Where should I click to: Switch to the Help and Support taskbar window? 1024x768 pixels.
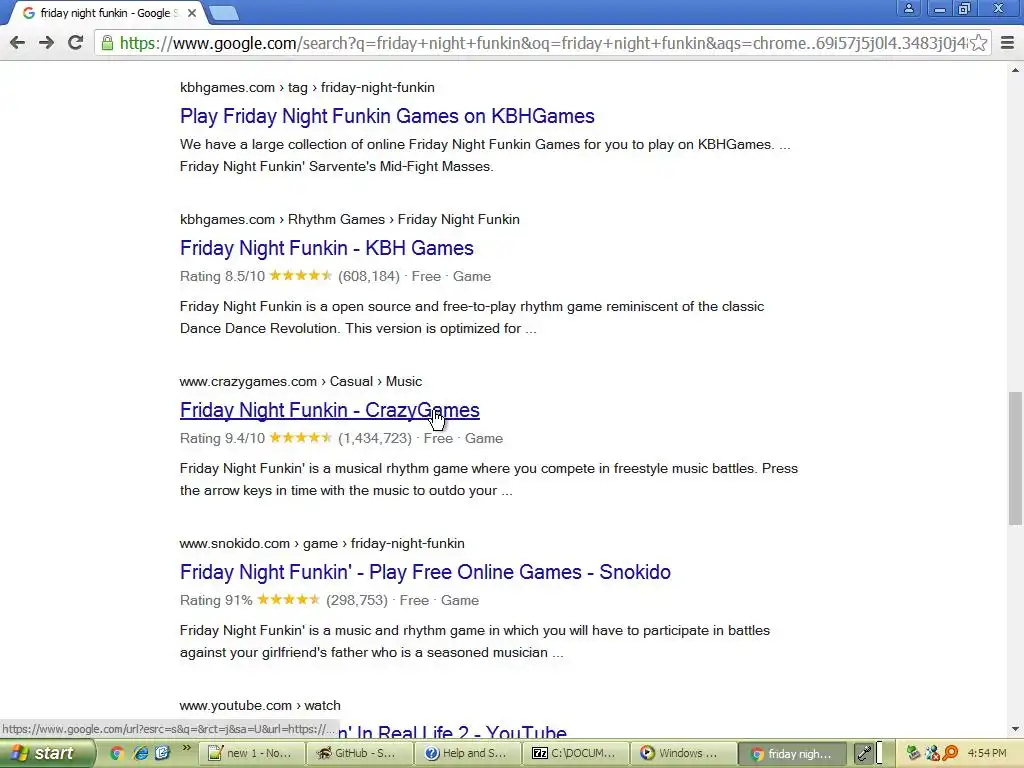pos(468,753)
